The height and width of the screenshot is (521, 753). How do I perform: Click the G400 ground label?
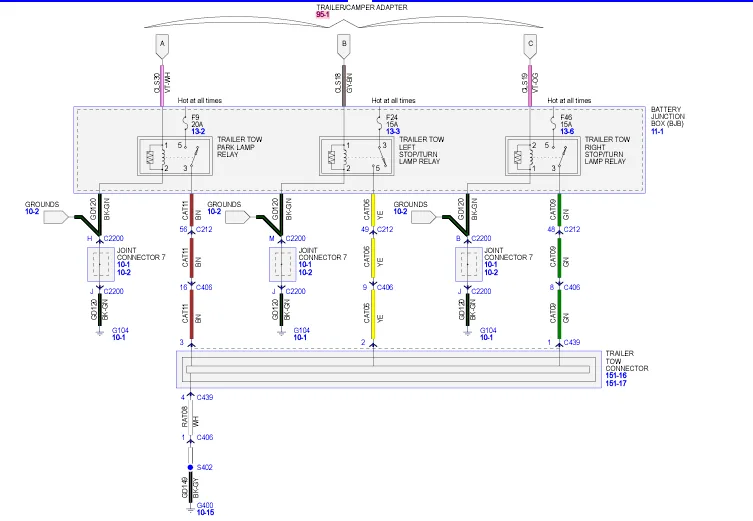[205, 505]
